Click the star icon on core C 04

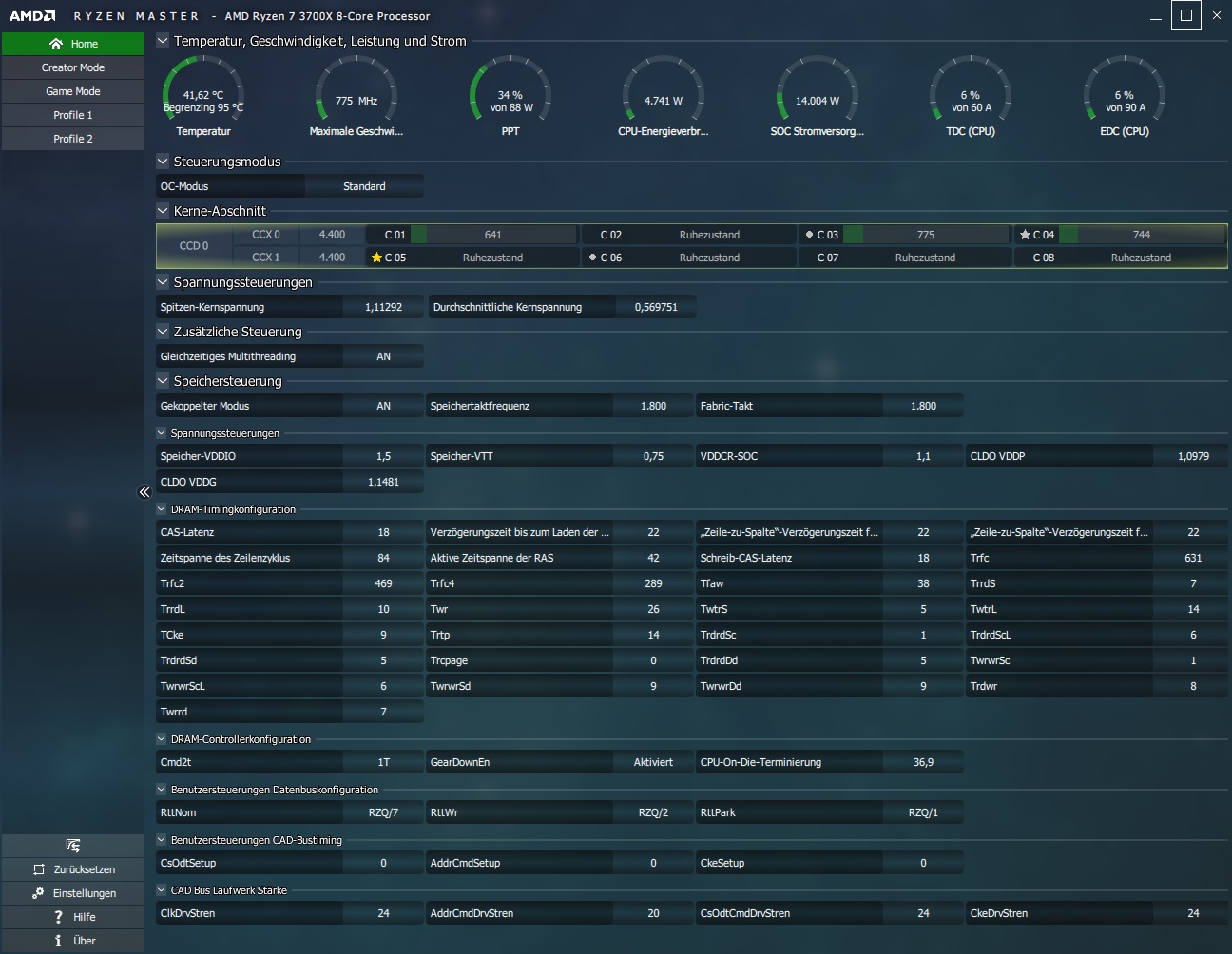coord(1025,235)
